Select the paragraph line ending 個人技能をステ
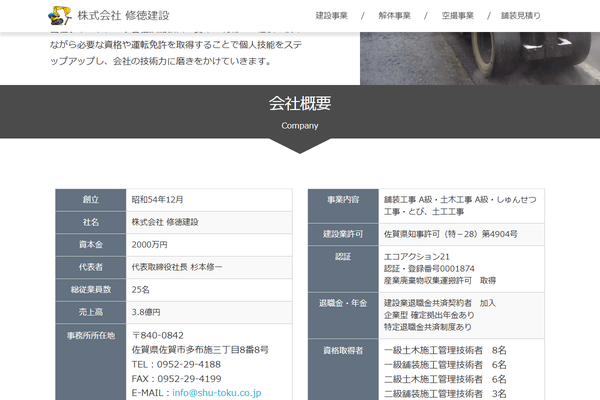600x400 pixels. pyautogui.click(x=176, y=45)
